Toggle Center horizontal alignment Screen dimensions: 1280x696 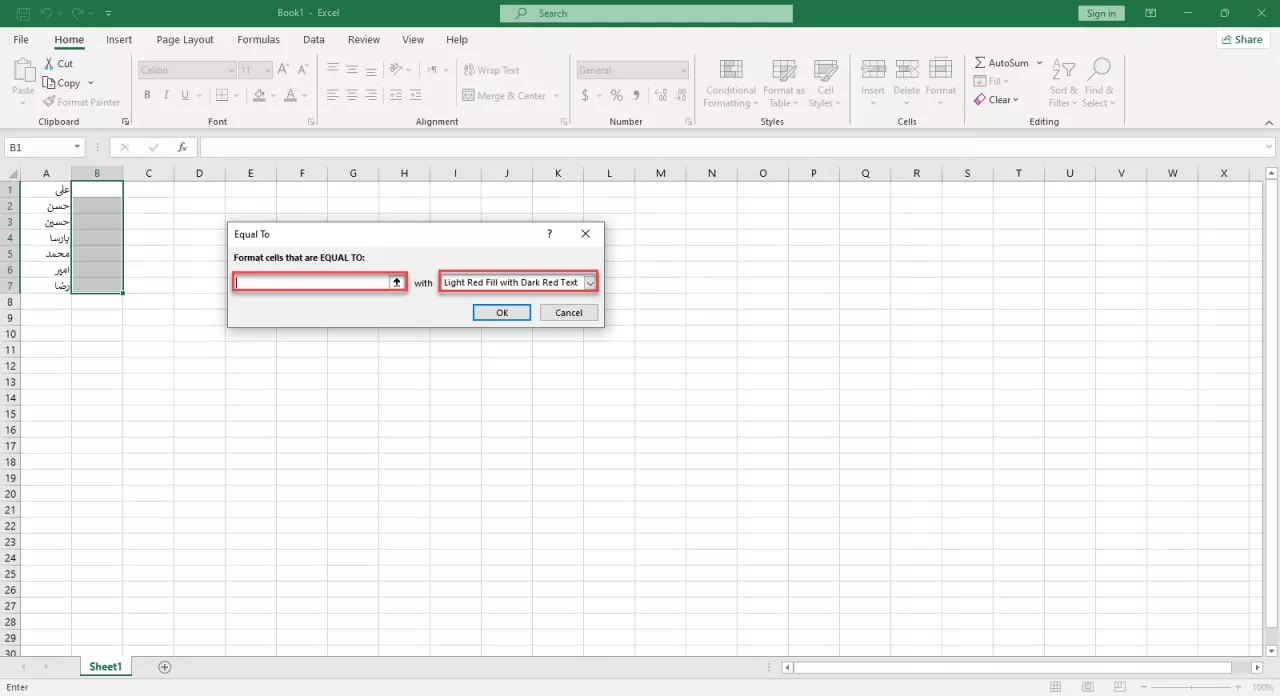pos(351,96)
